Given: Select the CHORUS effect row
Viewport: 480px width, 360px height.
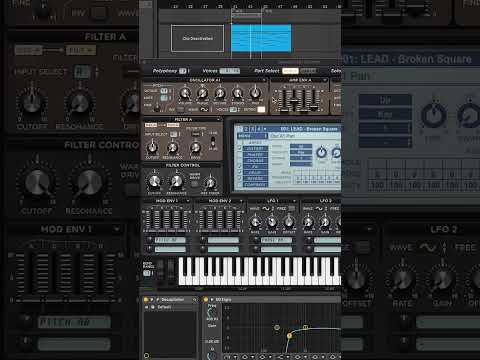Looking at the screenshot, I should (255, 161).
